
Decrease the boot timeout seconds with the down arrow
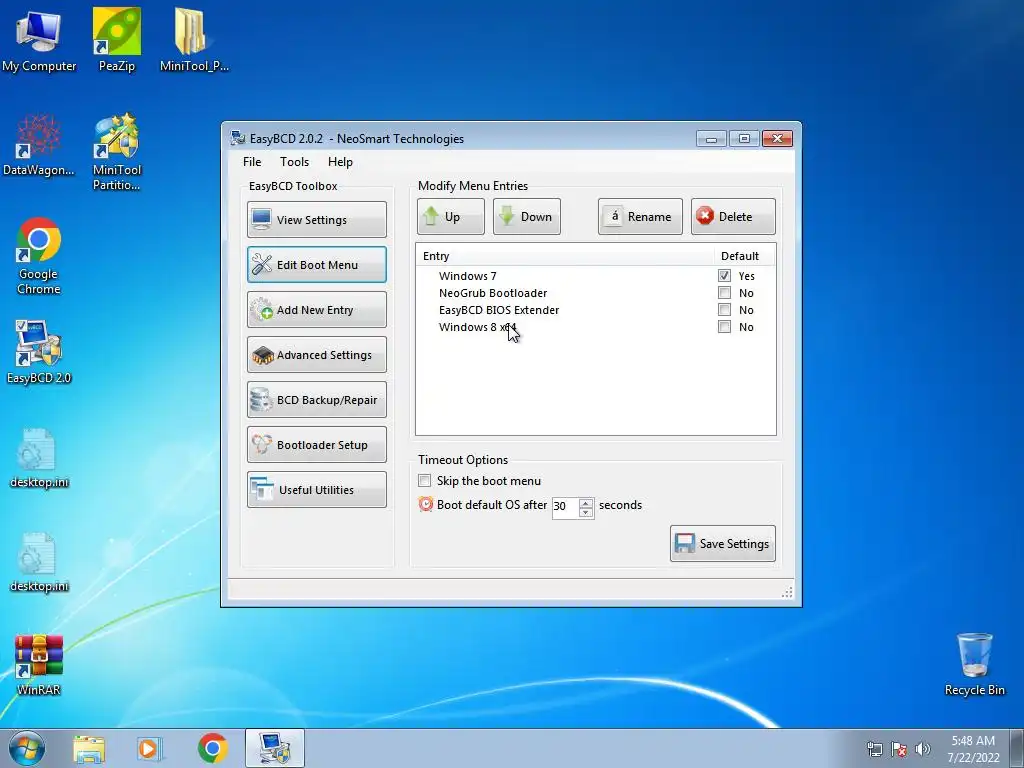click(586, 512)
